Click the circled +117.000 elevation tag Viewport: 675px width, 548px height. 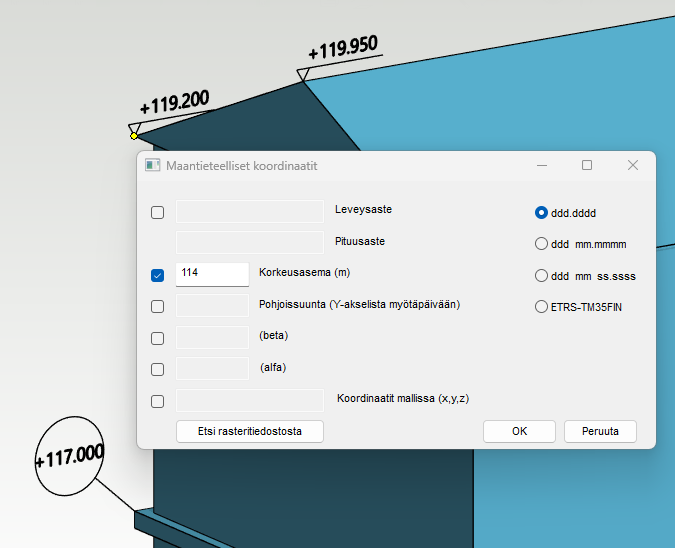[x=69, y=457]
